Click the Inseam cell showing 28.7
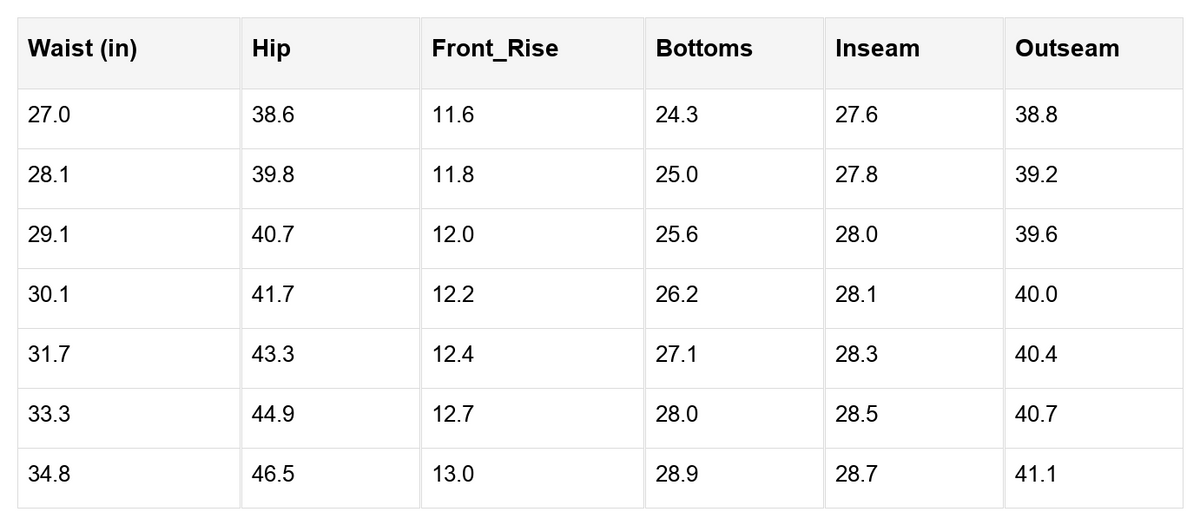 [x=914, y=478]
